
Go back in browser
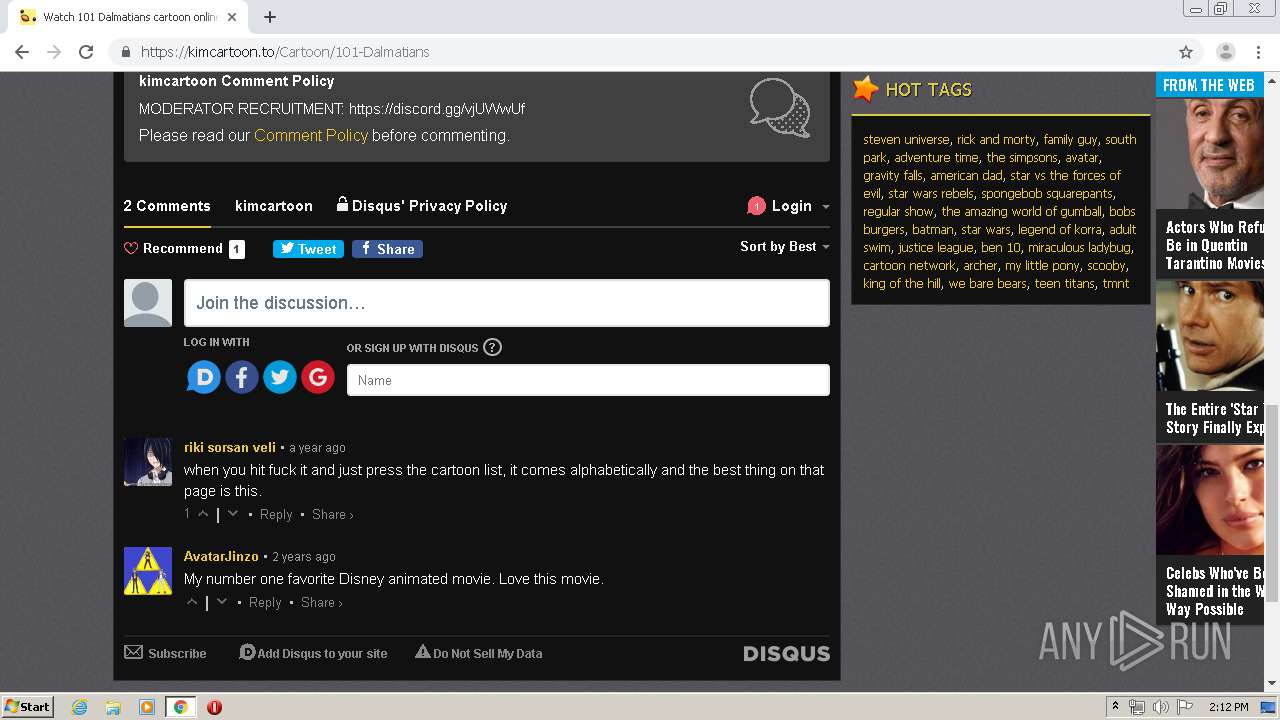pyautogui.click(x=22, y=52)
